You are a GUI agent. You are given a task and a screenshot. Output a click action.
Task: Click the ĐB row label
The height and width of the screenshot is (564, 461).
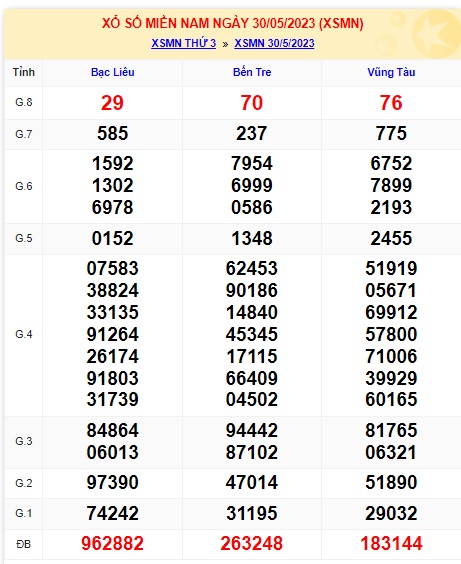click(x=24, y=544)
